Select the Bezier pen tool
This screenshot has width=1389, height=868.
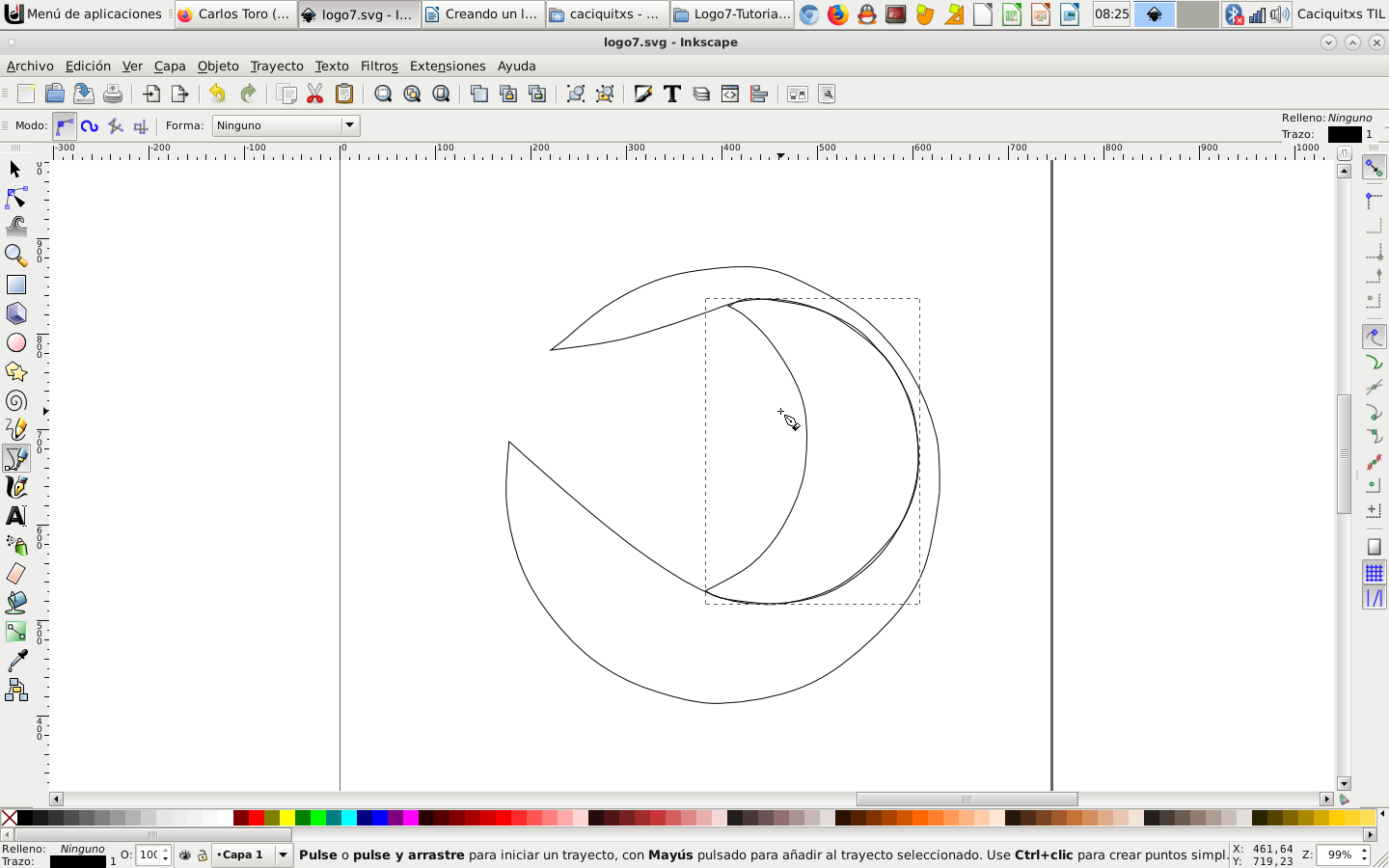pyautogui.click(x=15, y=458)
